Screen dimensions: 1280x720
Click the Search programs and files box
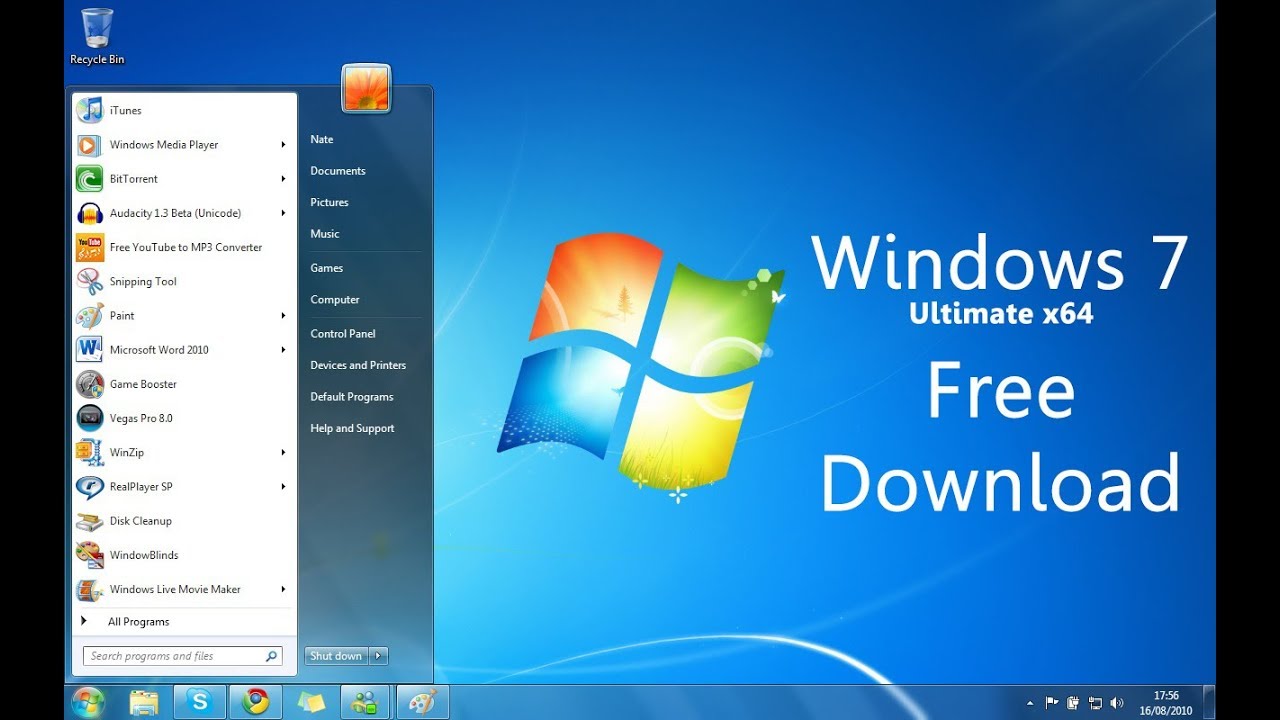183,656
